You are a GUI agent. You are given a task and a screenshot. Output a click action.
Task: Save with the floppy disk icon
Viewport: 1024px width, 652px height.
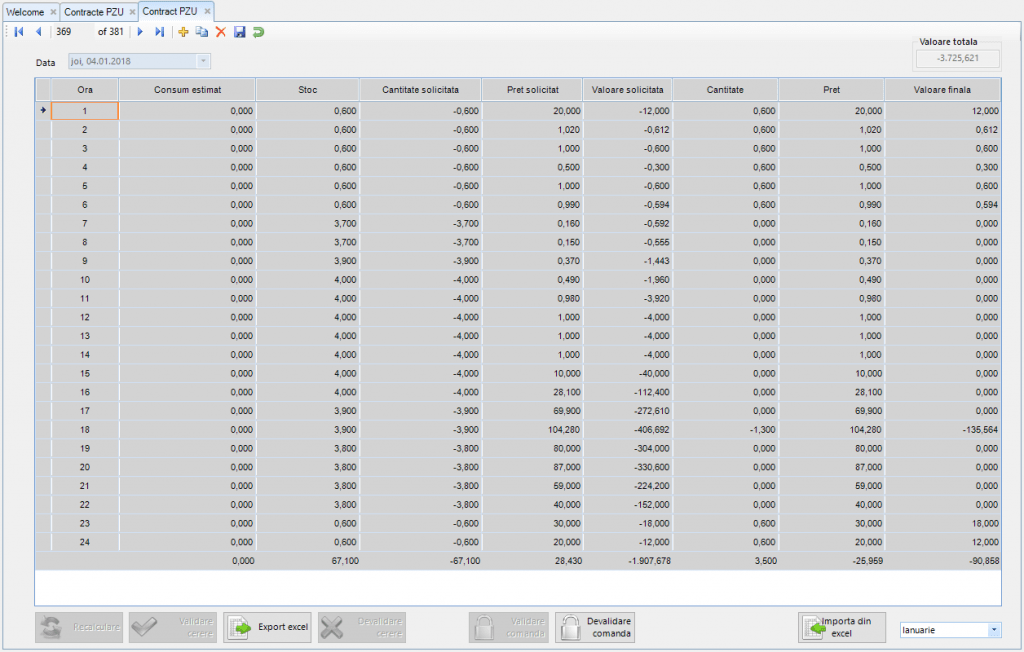click(240, 31)
